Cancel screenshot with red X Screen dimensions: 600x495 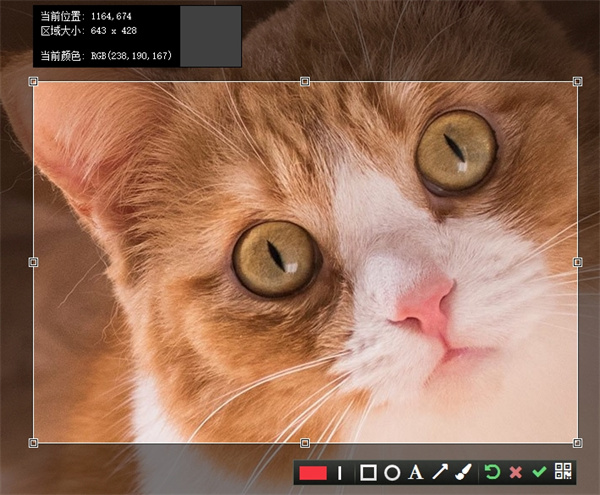point(515,472)
